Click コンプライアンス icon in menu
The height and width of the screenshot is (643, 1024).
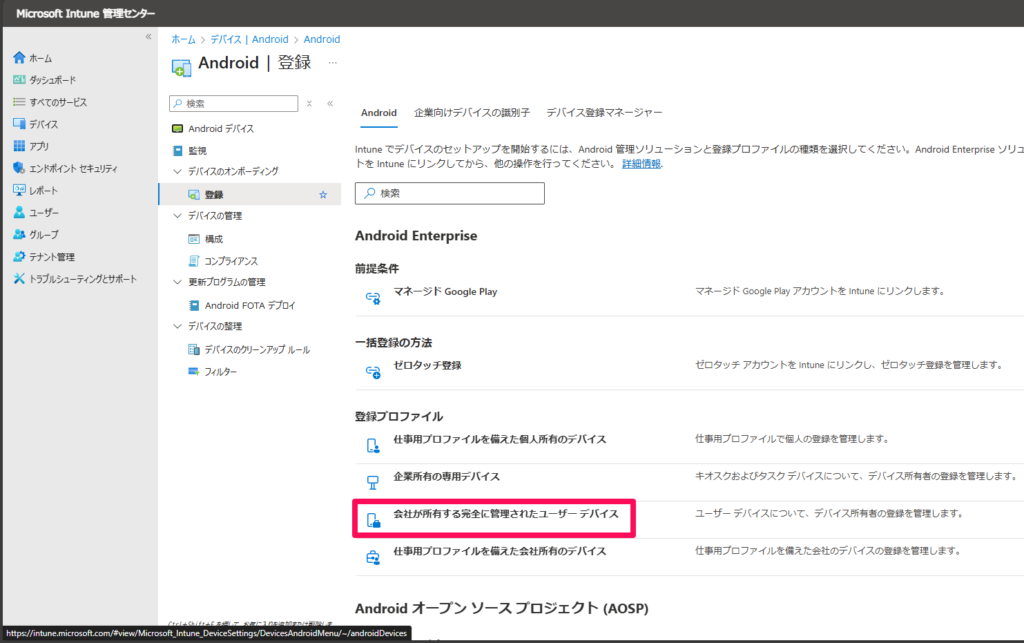[193, 260]
